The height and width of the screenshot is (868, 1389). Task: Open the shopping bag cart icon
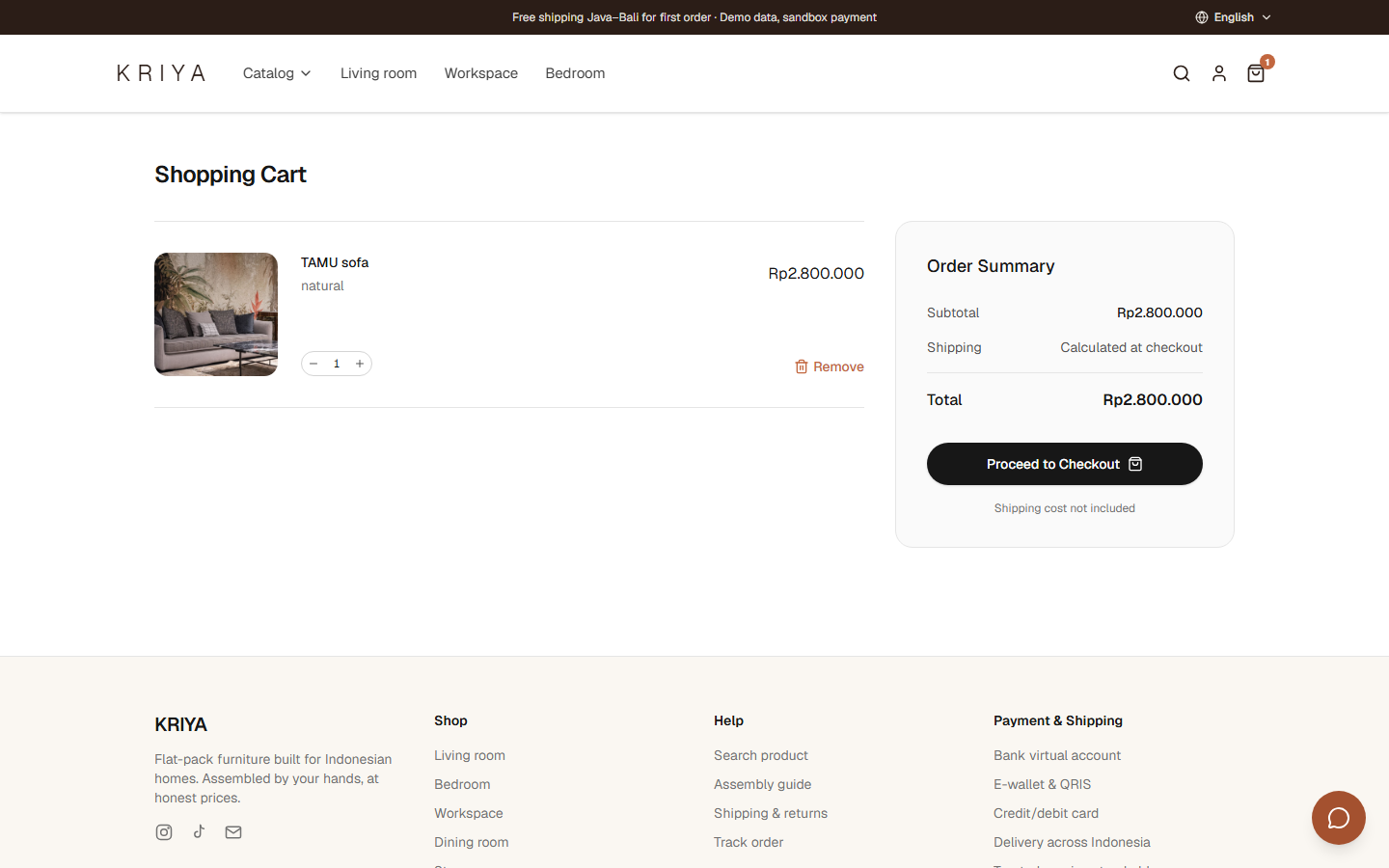pos(1256,73)
